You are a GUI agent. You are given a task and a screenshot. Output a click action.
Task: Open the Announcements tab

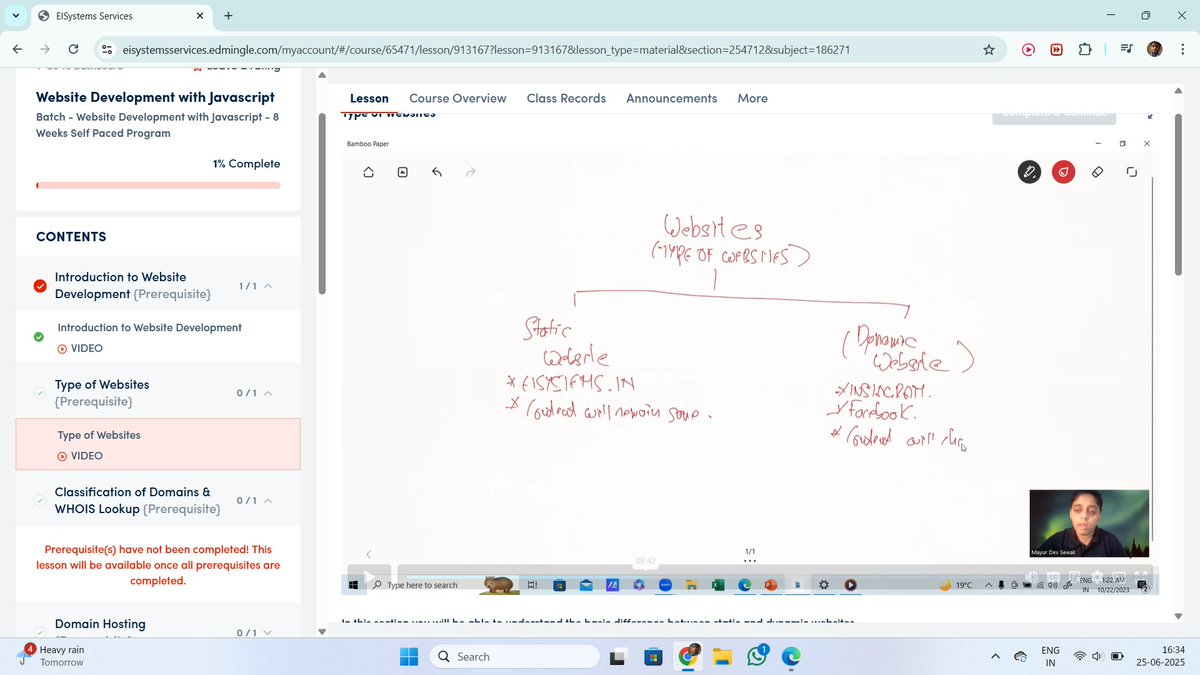pyautogui.click(x=672, y=98)
